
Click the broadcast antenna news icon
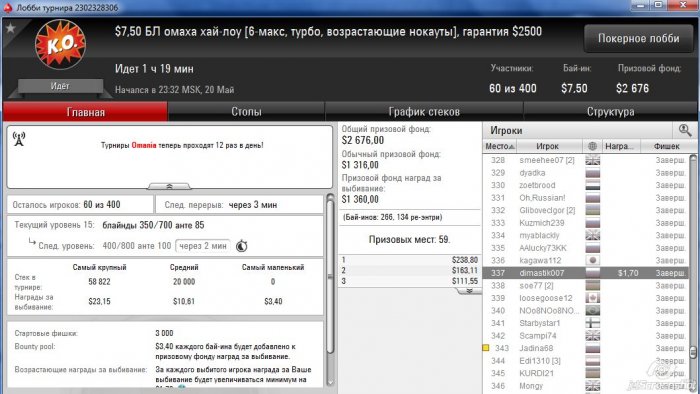click(x=19, y=139)
